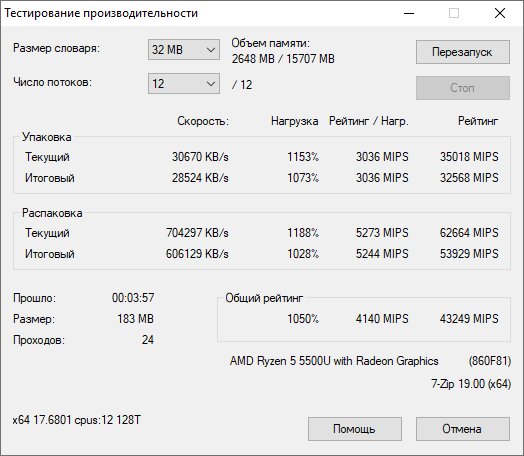Click the dictionary size dropdown arrow
This screenshot has width=524, height=456.
(211, 50)
